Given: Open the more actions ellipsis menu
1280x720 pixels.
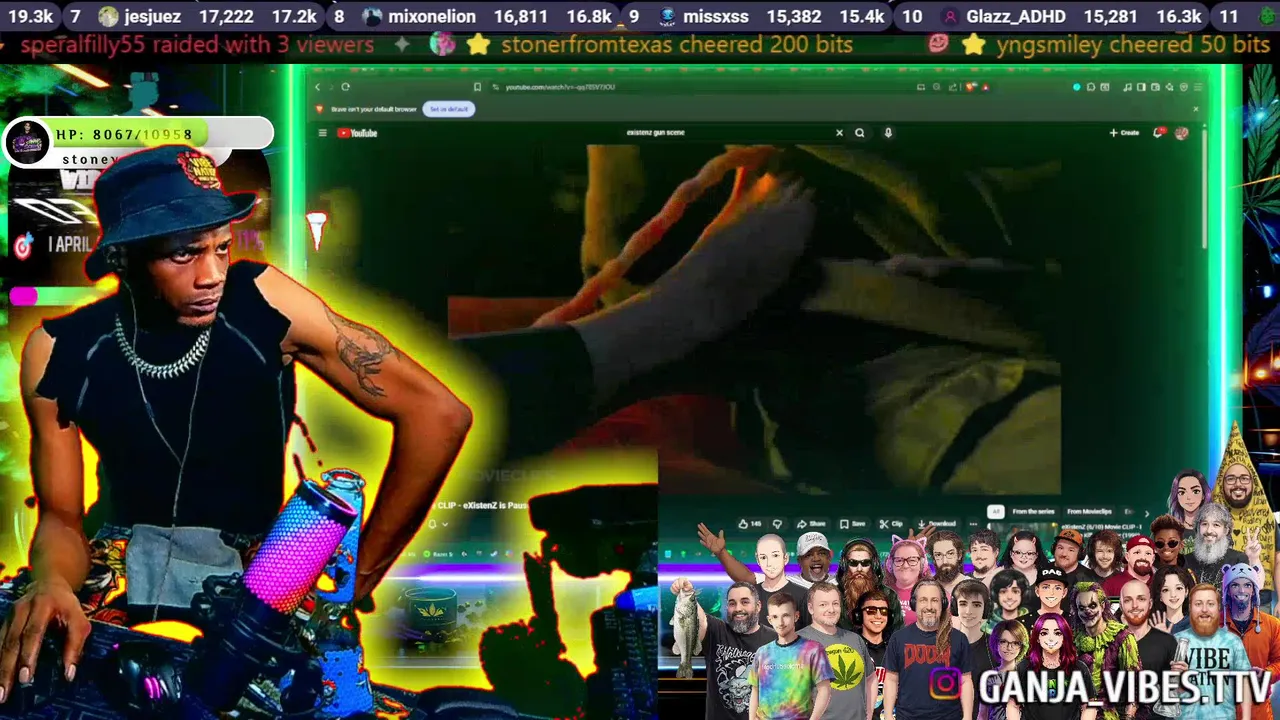Looking at the screenshot, I should [x=973, y=523].
